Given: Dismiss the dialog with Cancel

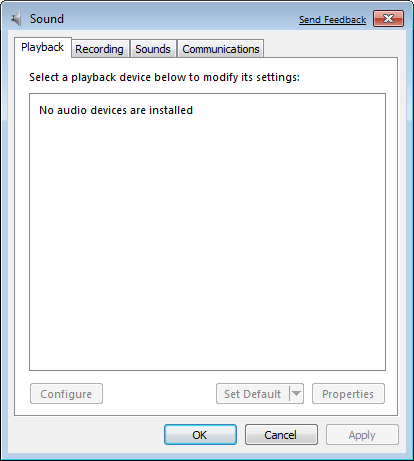Looking at the screenshot, I should pos(281,435).
